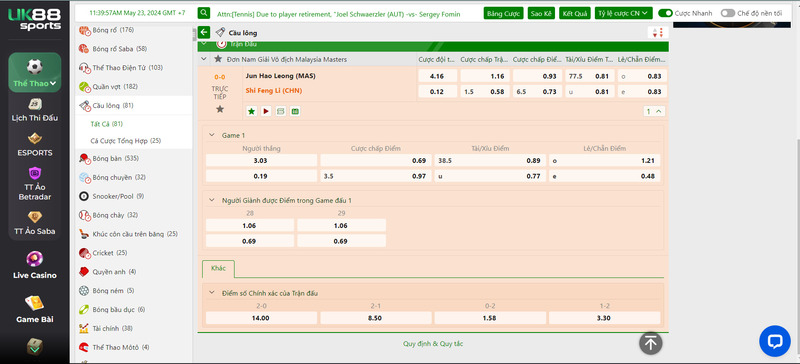Viewport: 800px width, 364px height.
Task: Open Lịch Thi Đấu schedule
Action: click(x=35, y=111)
